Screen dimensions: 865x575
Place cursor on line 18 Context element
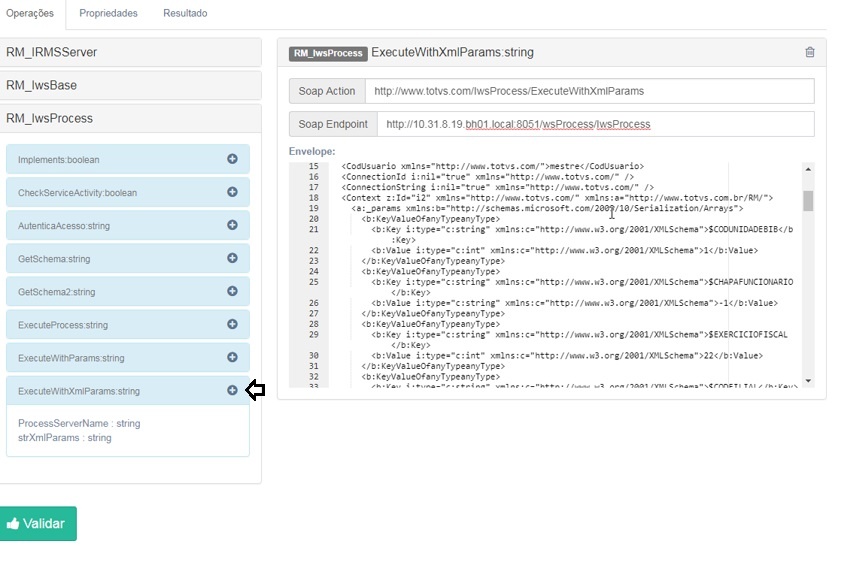click(x=557, y=198)
